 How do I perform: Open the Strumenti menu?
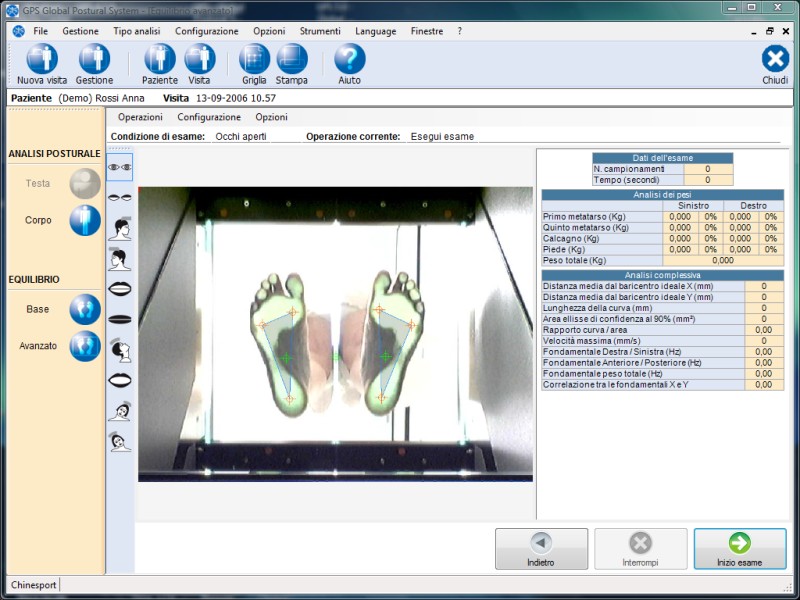click(x=320, y=31)
